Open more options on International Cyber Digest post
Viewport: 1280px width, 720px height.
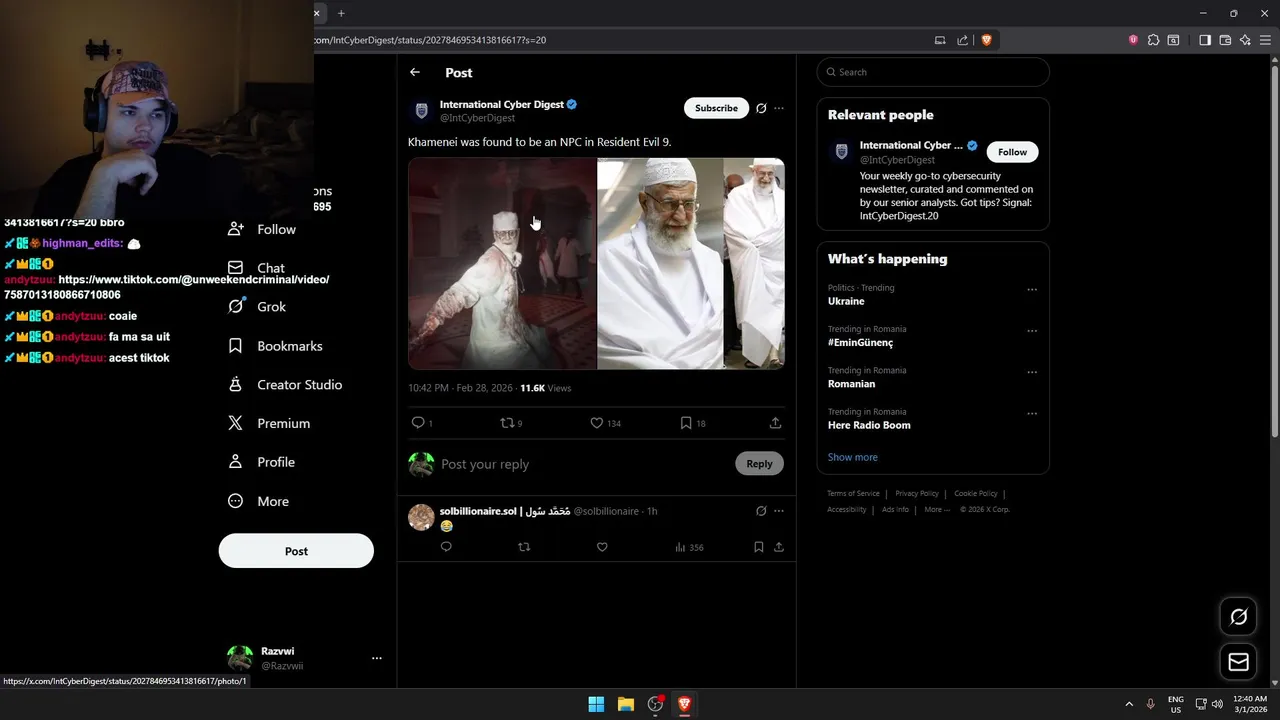779,108
